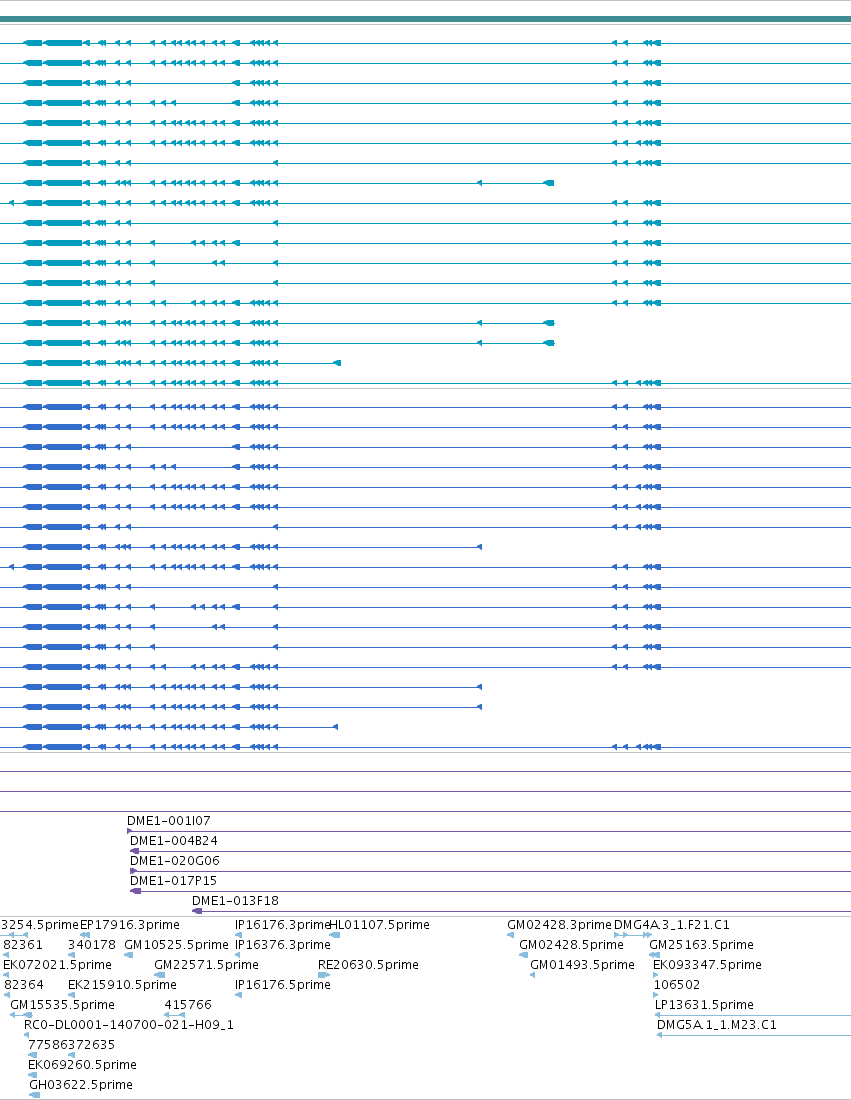Screen dimensions: 851x1100
Task: Click the RC0-DL0001-140700-021-H09_1 label
Action: pos(129,1024)
